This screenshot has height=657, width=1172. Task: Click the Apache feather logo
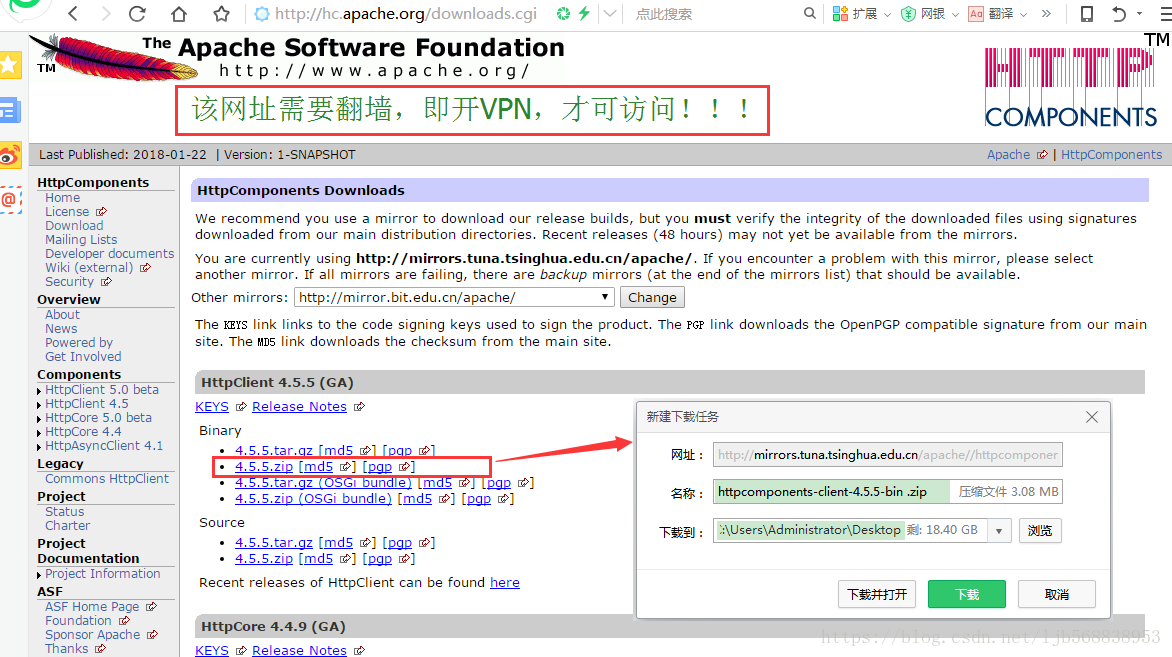pyautogui.click(x=112, y=58)
